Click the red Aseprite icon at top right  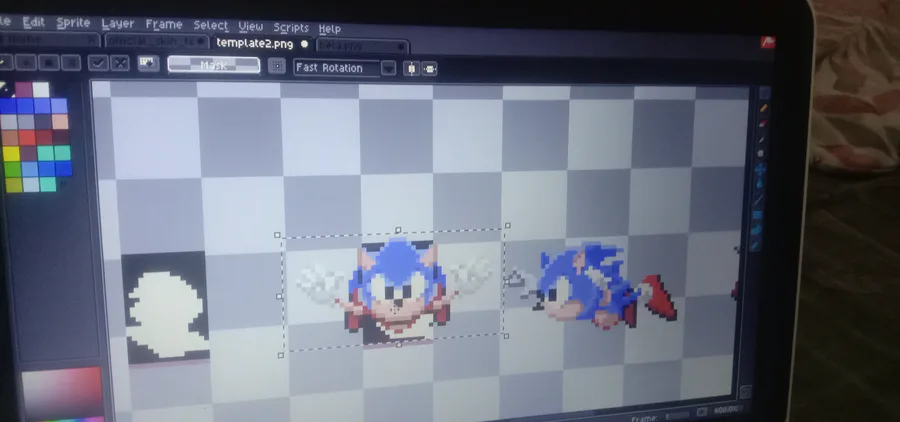(768, 42)
